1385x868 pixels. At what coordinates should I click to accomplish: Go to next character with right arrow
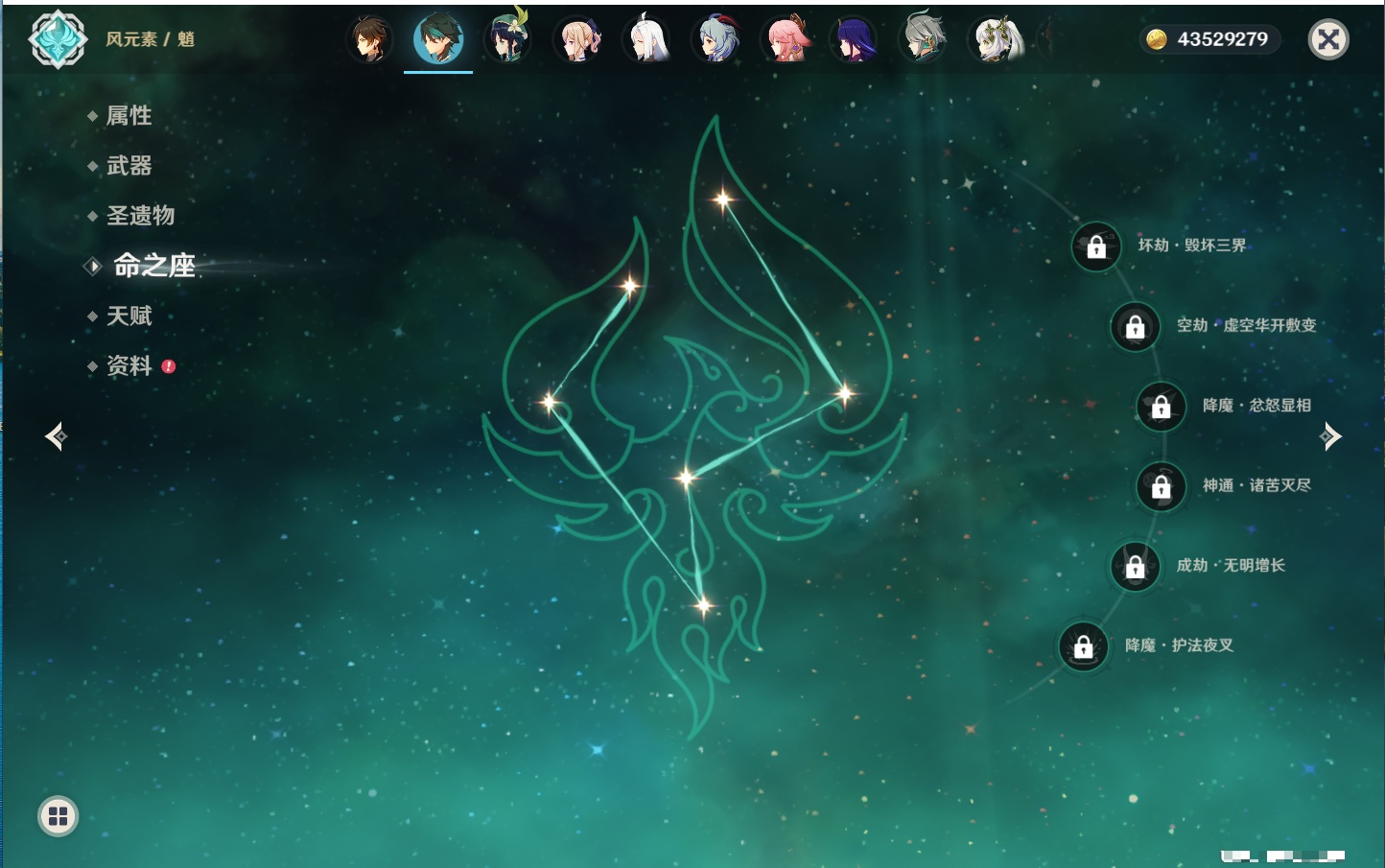[x=1330, y=436]
